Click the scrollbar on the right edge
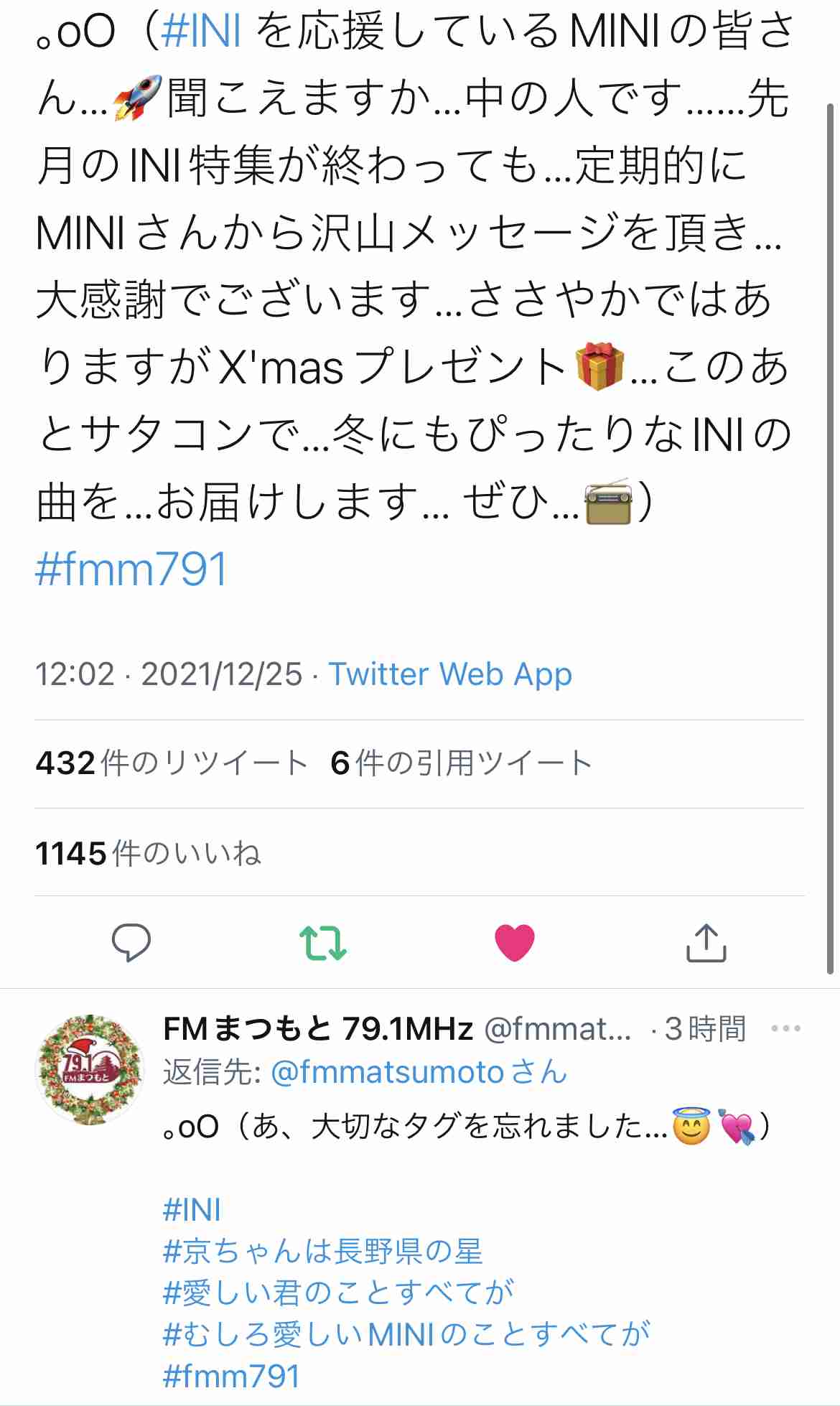840x1406 pixels. point(831,539)
